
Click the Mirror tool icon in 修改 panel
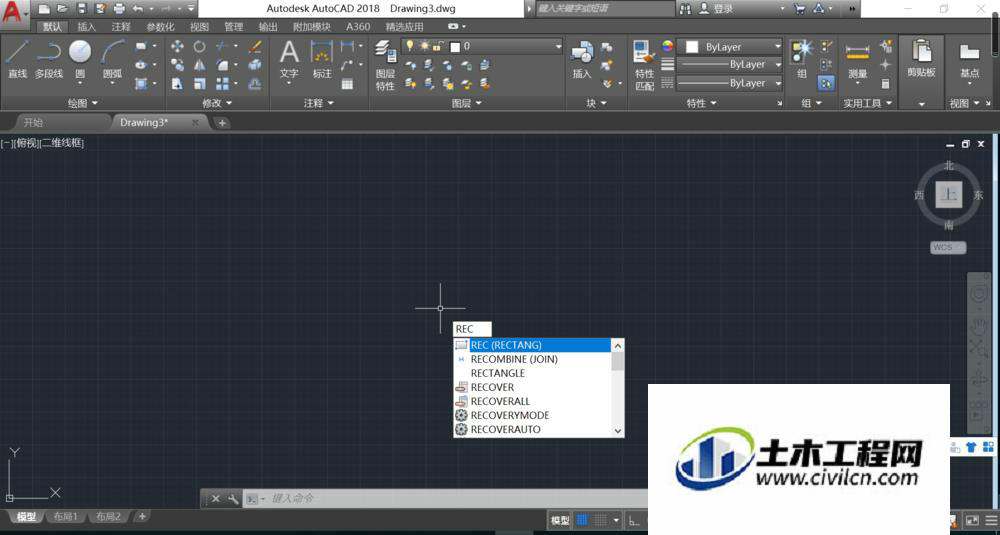(200, 65)
